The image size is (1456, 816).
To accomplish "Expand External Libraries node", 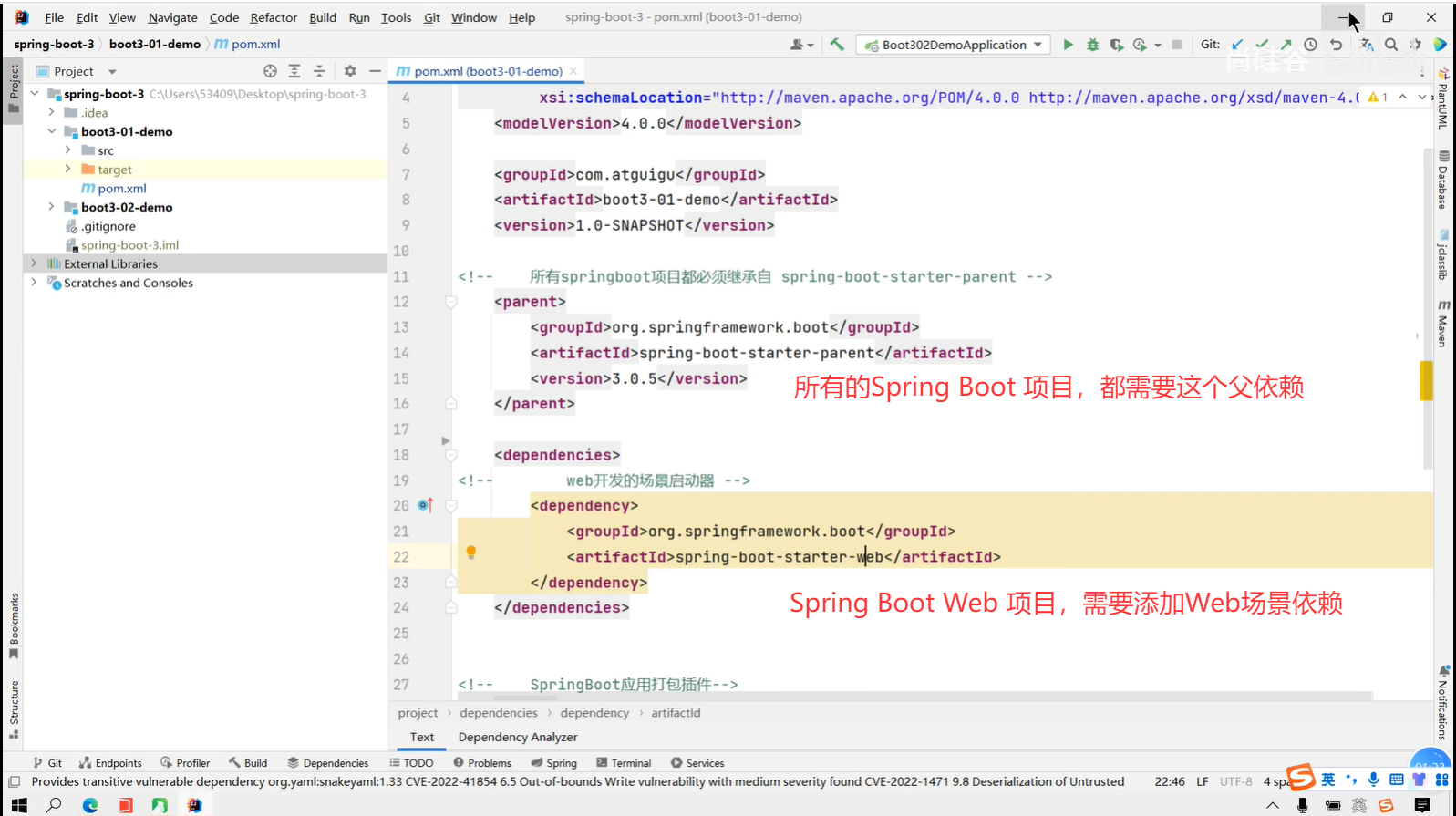I will tap(35, 263).
